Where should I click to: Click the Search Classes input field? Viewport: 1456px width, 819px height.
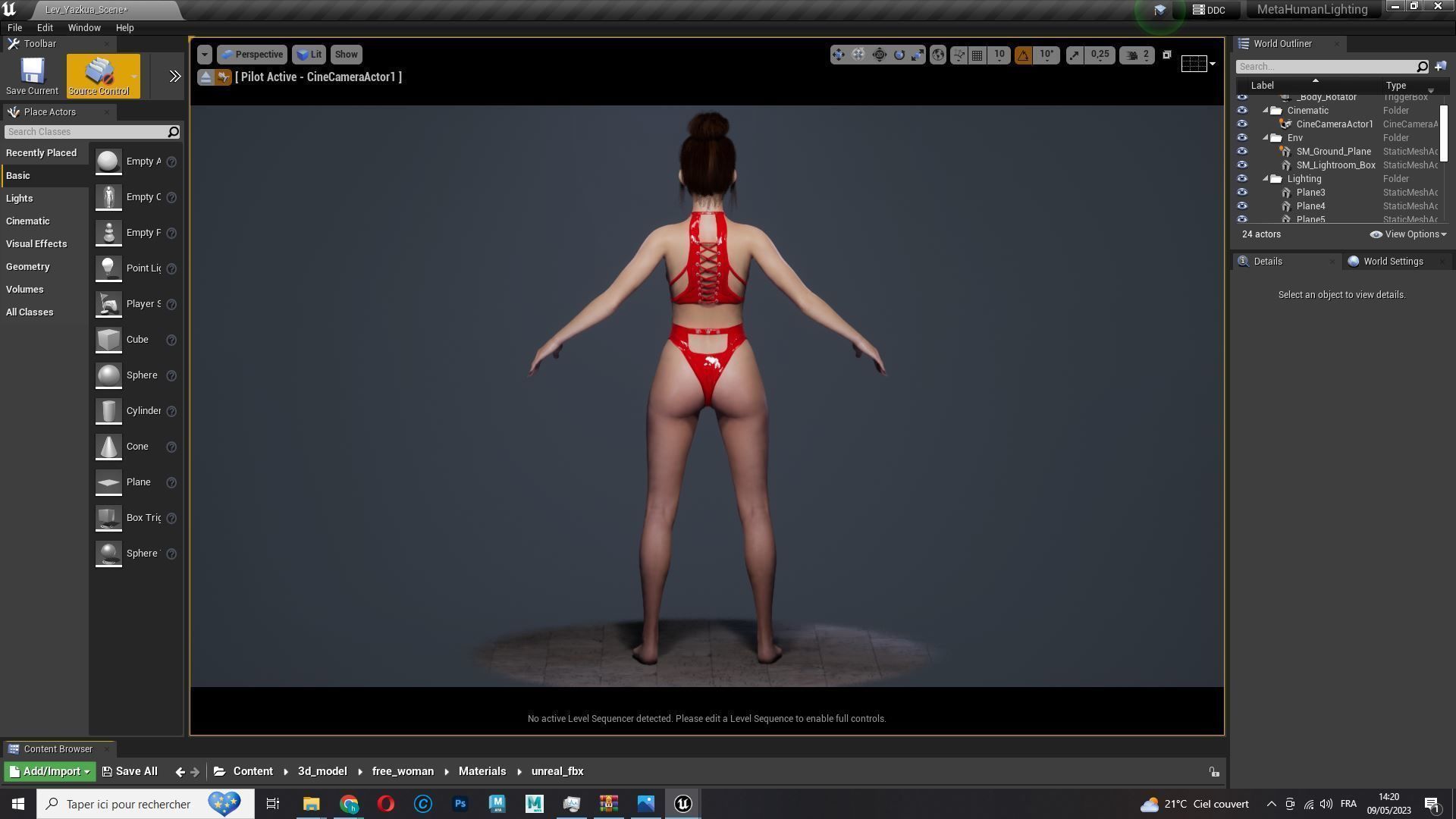coord(85,132)
